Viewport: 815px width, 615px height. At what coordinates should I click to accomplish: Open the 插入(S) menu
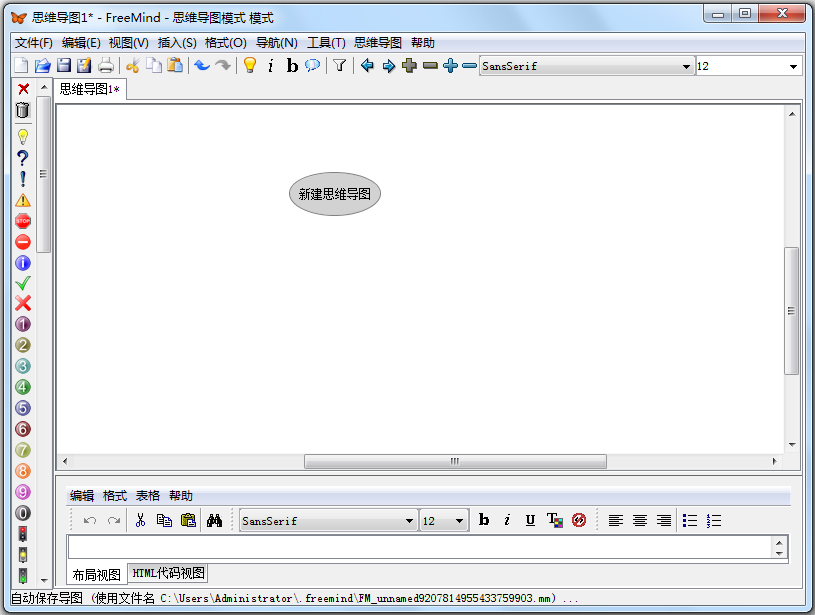click(177, 43)
